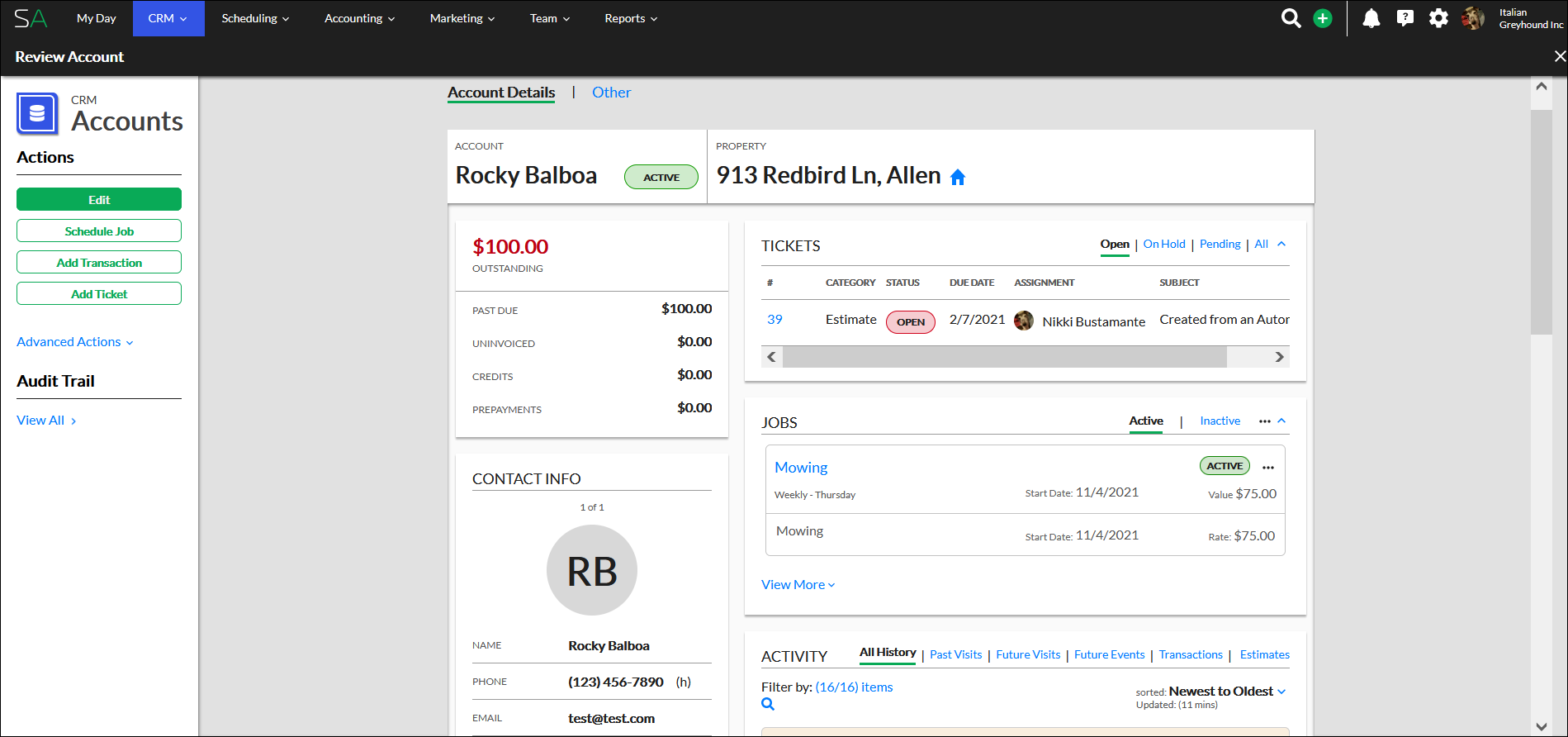Filter activity by Transactions
The image size is (1568, 737).
pos(1191,654)
